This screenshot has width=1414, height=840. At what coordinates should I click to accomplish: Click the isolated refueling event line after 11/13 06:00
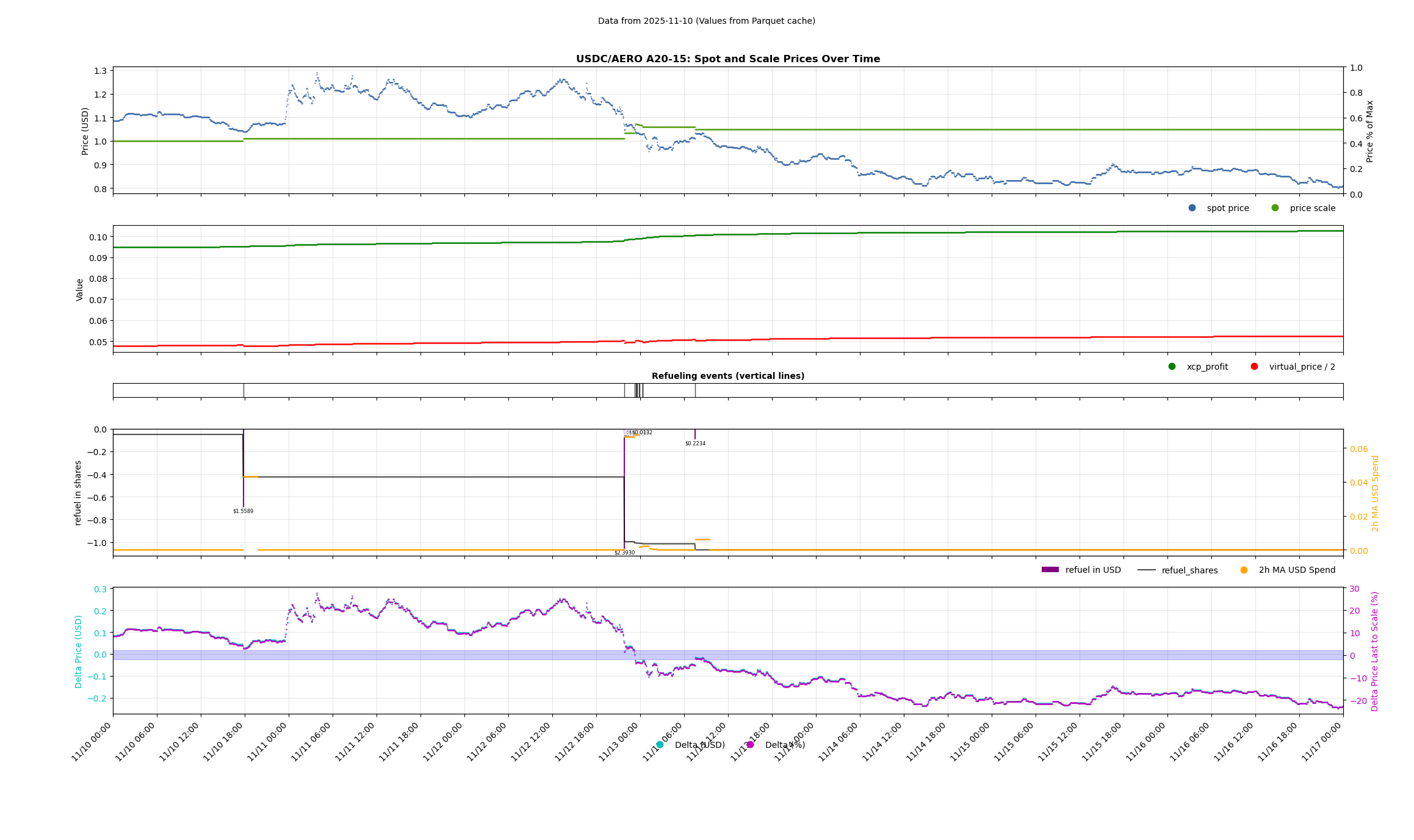695,390
